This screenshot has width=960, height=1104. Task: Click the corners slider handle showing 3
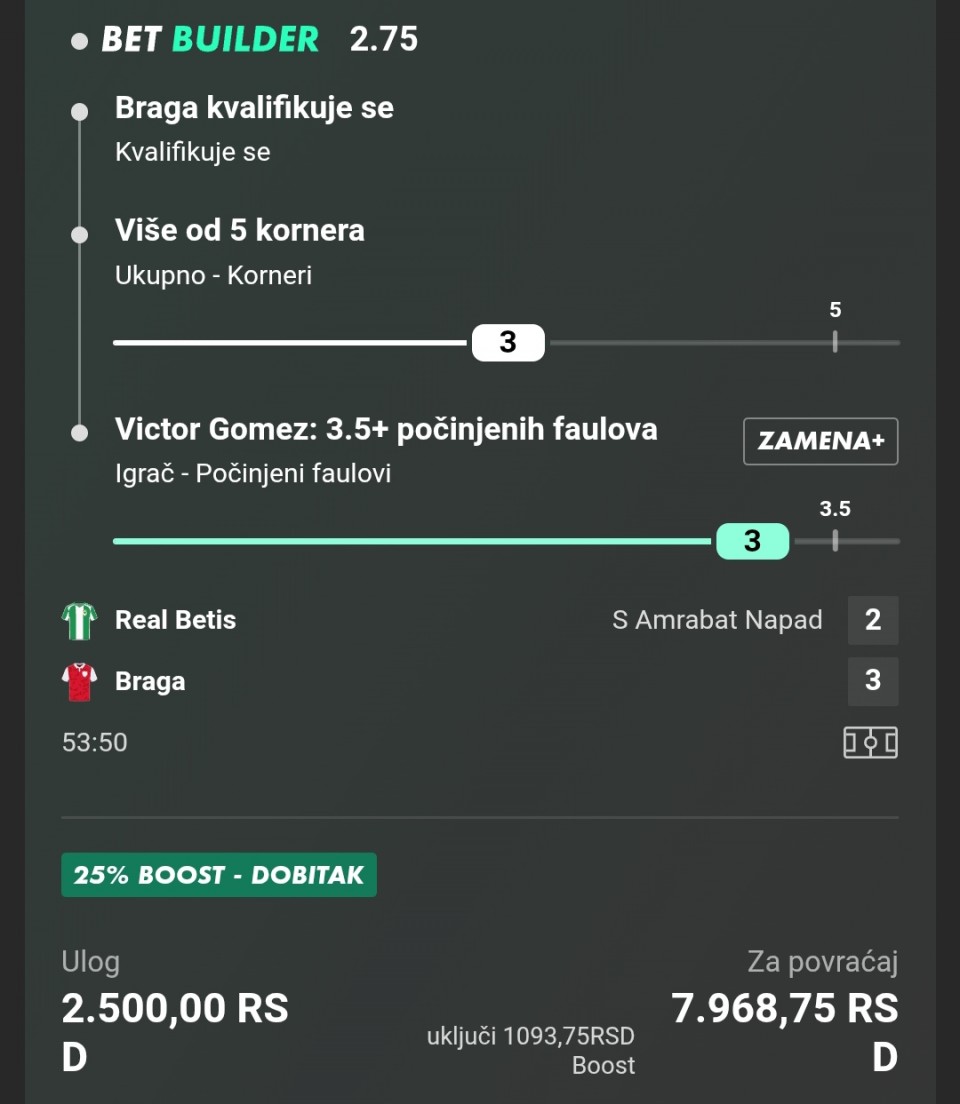tap(508, 342)
